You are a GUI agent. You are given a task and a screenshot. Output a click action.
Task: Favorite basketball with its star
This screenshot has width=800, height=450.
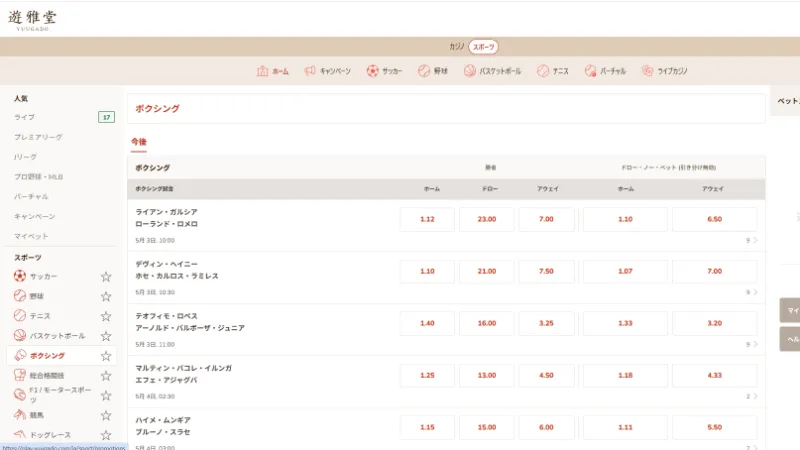(x=106, y=336)
